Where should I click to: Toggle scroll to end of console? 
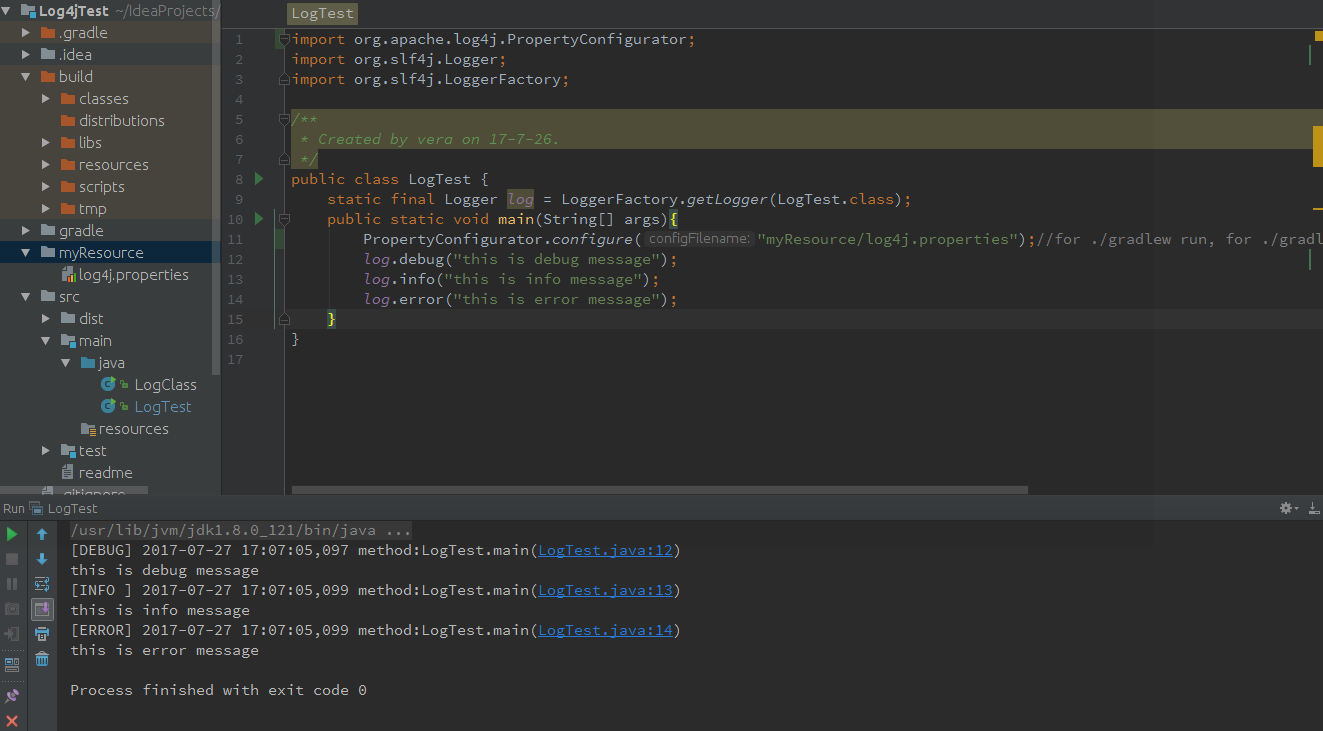coord(42,609)
